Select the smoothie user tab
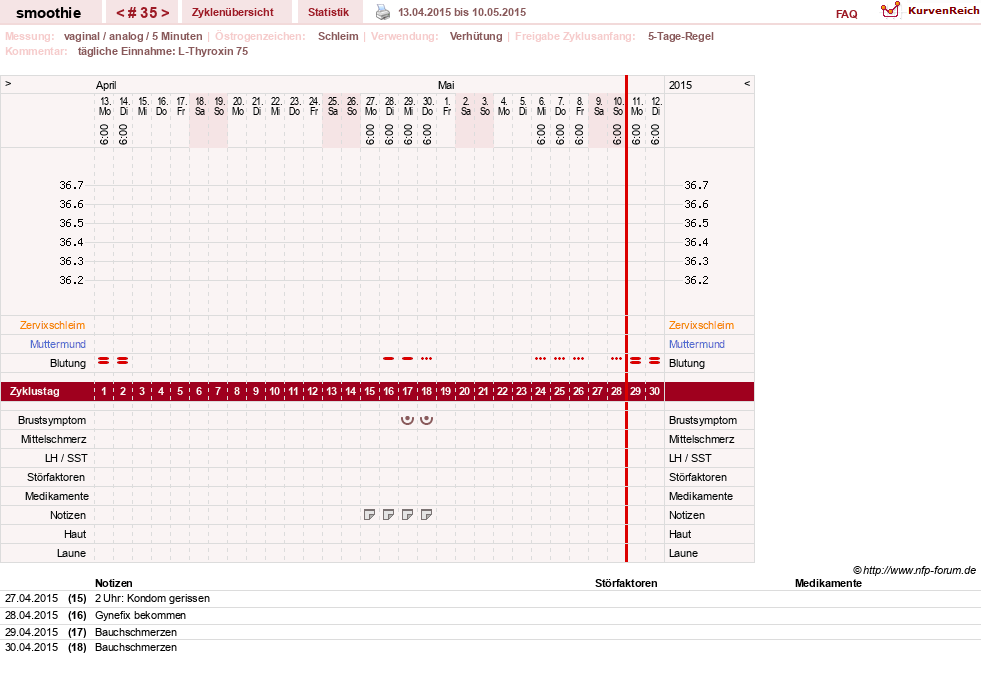 coord(49,13)
